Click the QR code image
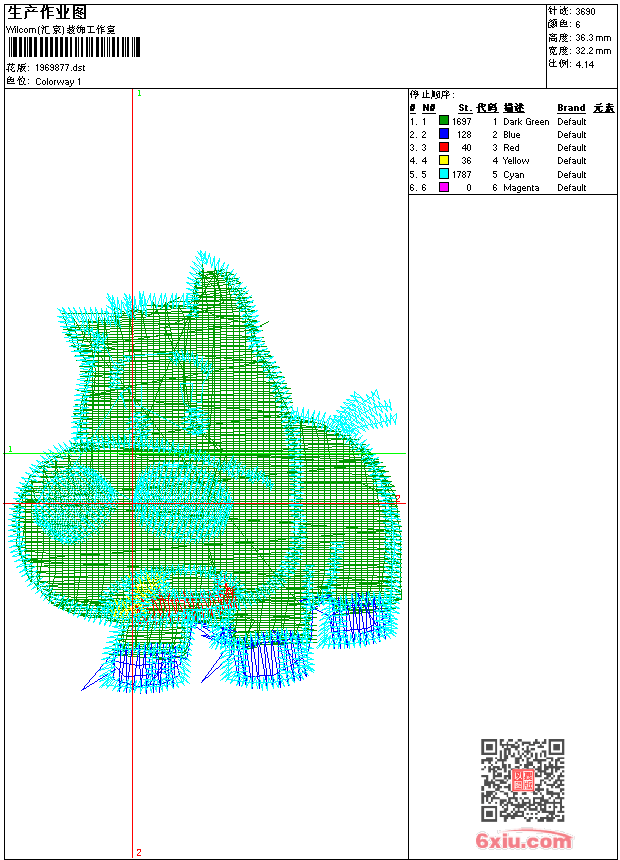 pyautogui.click(x=522, y=780)
